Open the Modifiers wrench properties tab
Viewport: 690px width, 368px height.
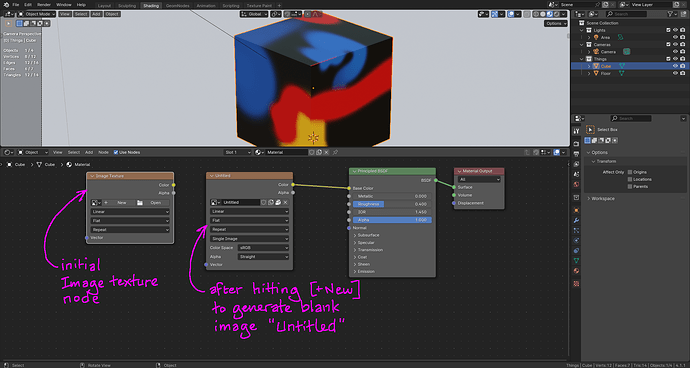click(576, 221)
